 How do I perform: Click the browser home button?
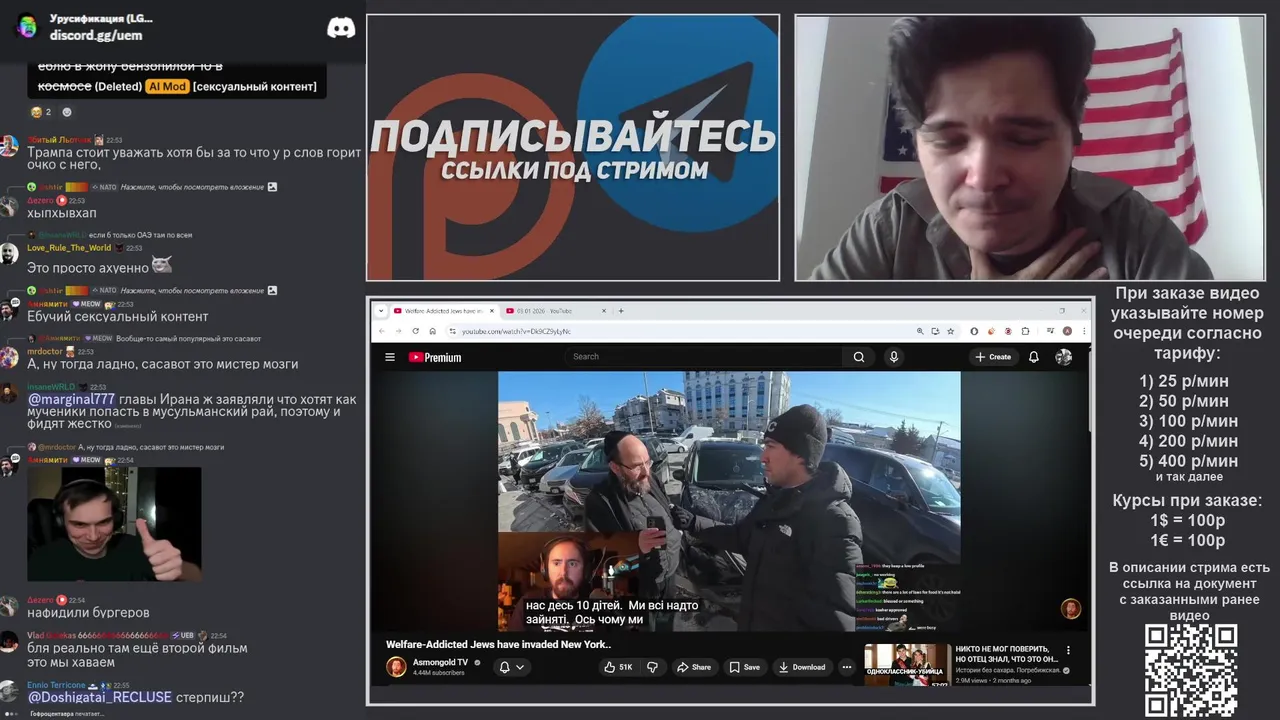(432, 331)
